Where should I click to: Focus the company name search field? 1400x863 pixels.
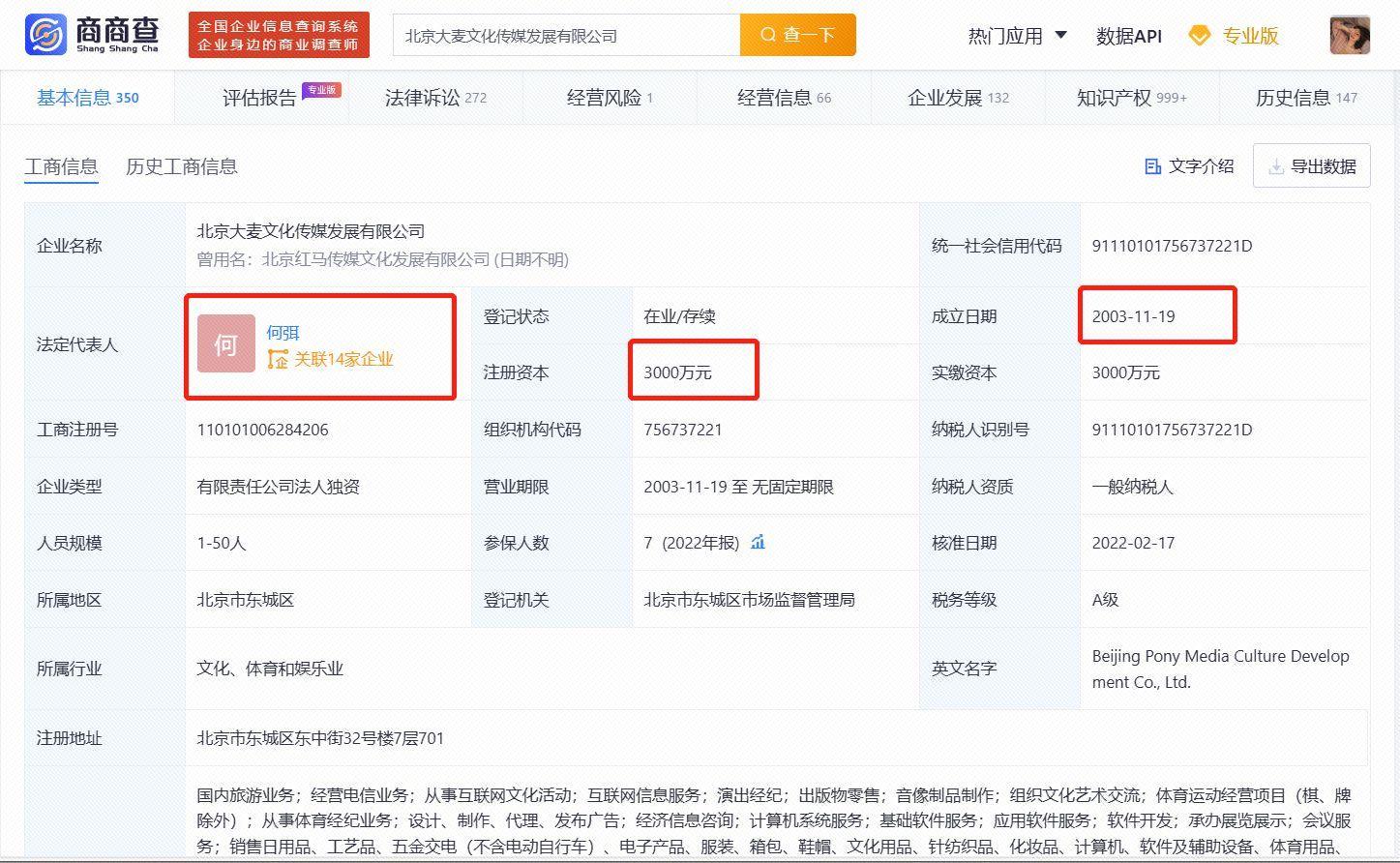click(567, 35)
